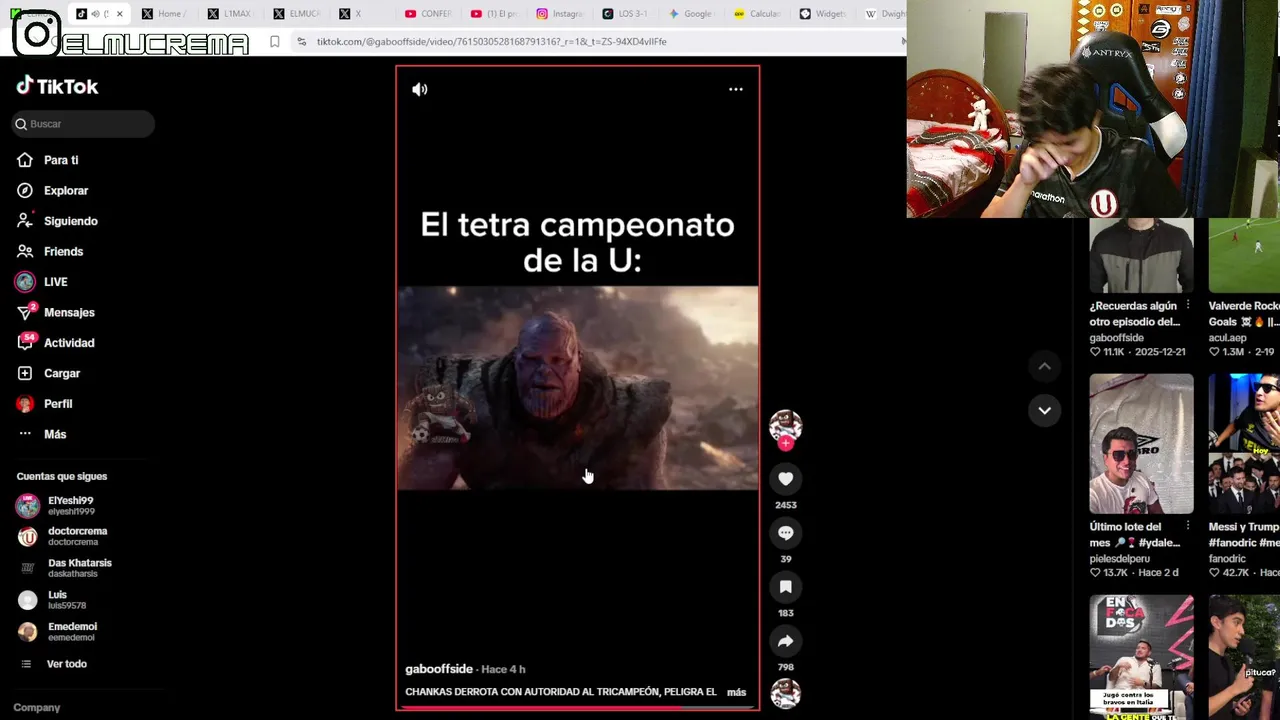Open 'Último lote del mes' video thumbnail
The image size is (1280, 720).
coord(1141,444)
